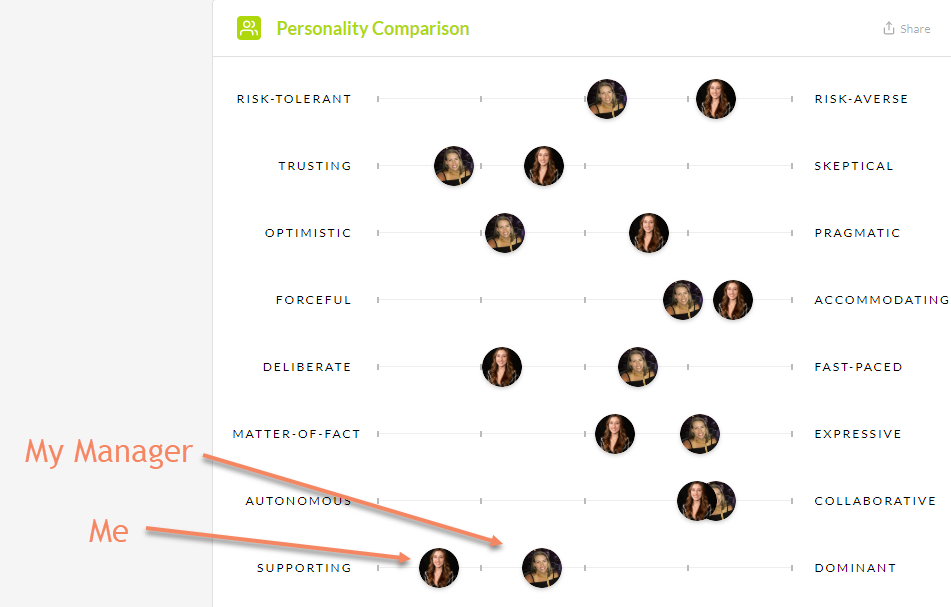The width and height of the screenshot is (951, 607).
Task: Pick the dark-haired avatar on the Pragmatic scale
Action: 649,233
